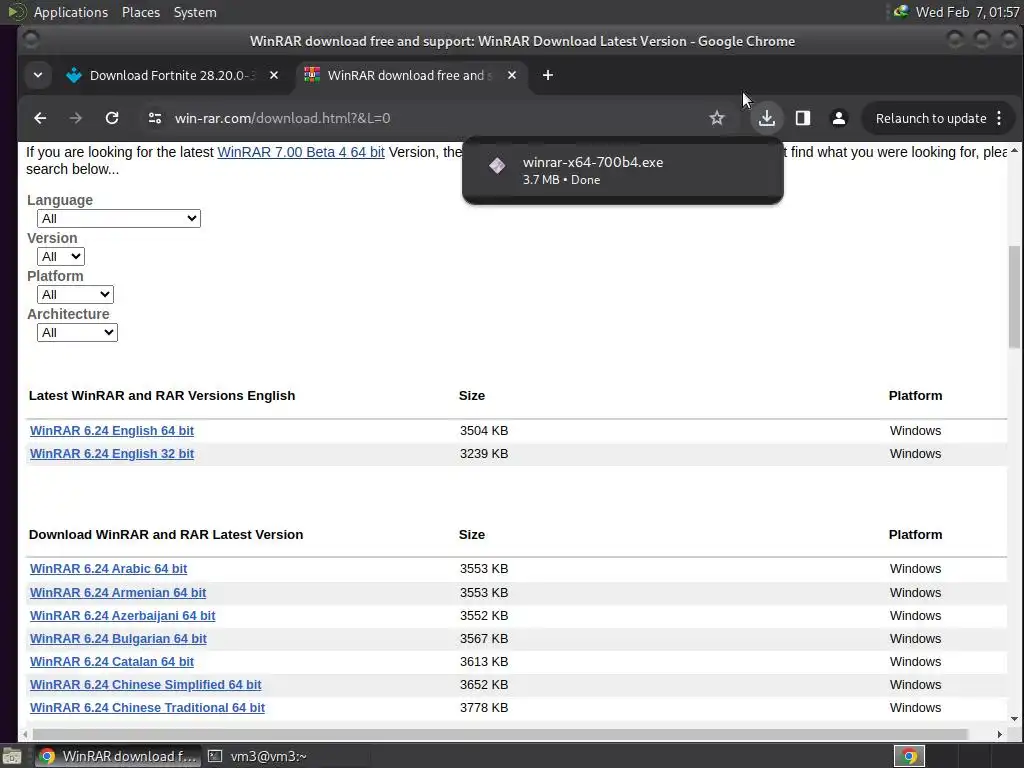Click the Fortnite tab favicon
The height and width of the screenshot is (768, 1024).
click(74, 75)
